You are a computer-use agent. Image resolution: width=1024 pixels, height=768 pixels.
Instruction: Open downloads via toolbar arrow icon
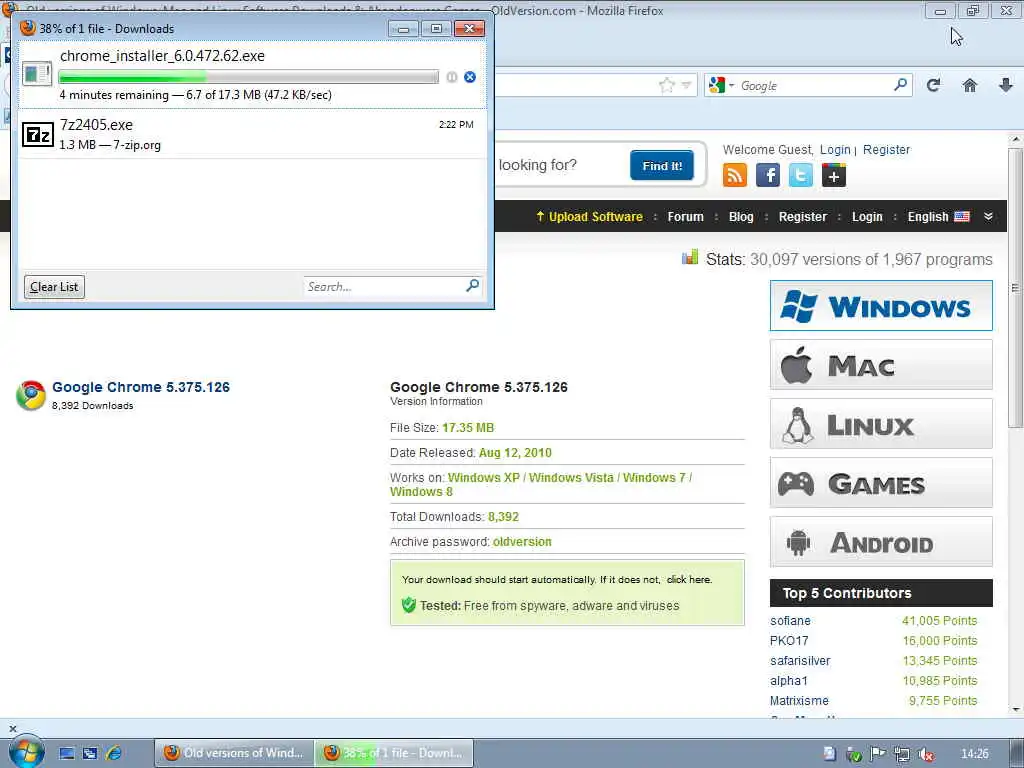click(1006, 85)
